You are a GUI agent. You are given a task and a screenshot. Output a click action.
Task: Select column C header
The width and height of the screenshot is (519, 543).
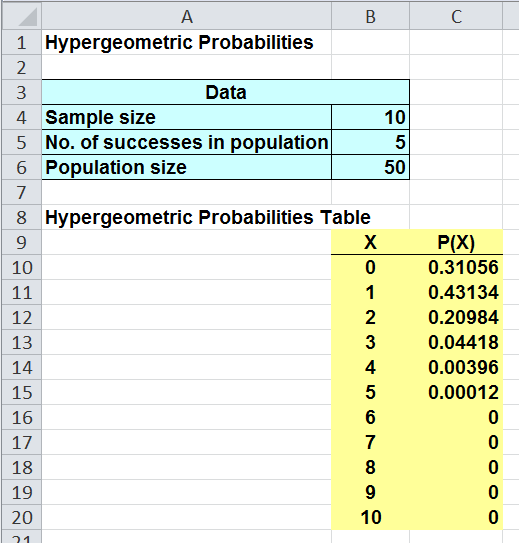[456, 16]
